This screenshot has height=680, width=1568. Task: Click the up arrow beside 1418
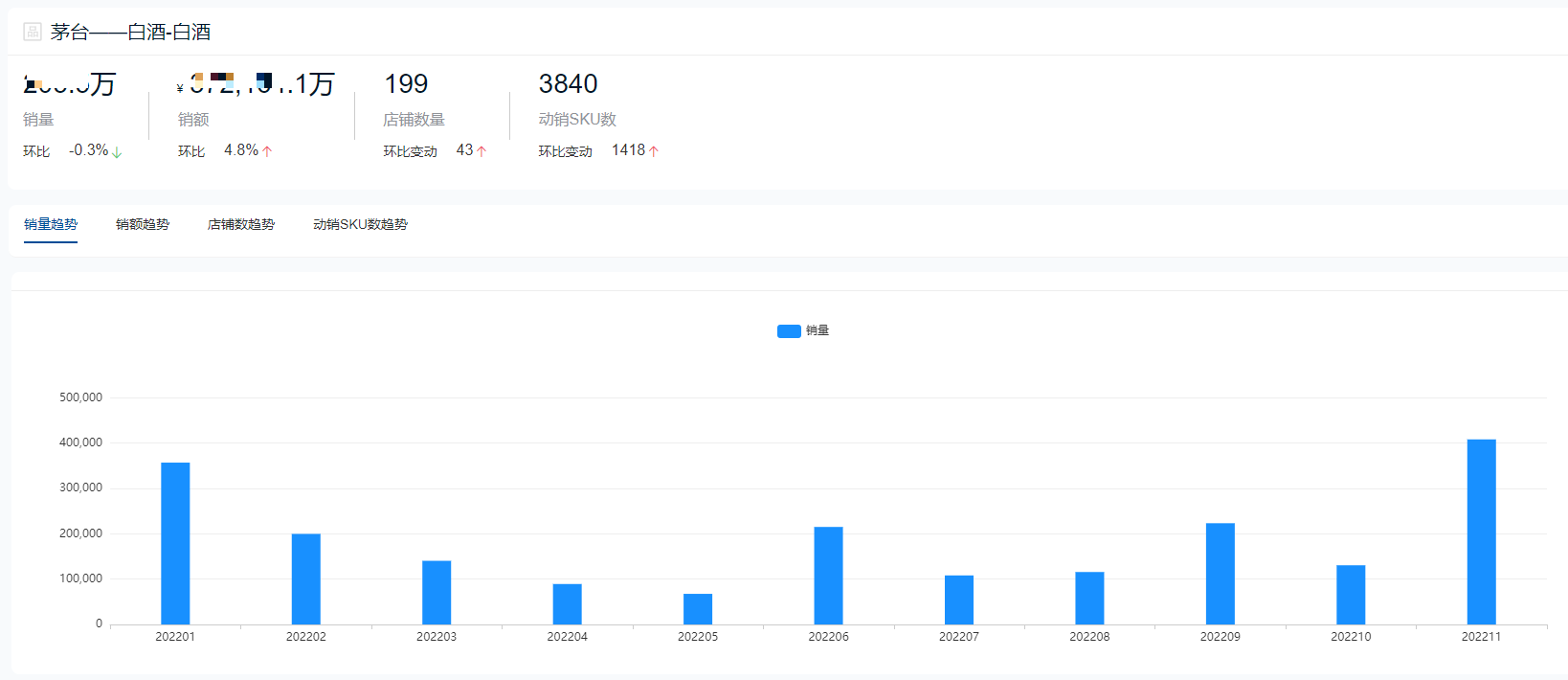[654, 151]
